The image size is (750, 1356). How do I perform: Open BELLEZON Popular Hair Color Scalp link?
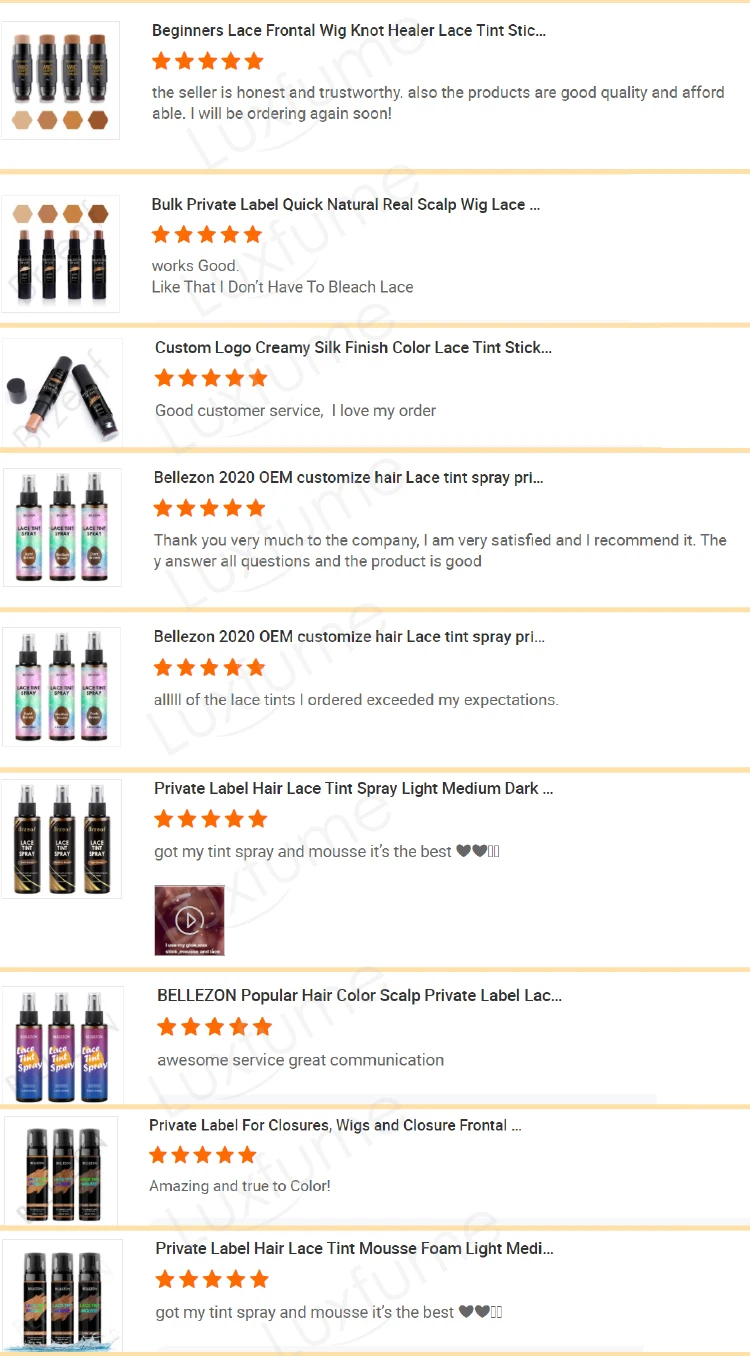359,996
